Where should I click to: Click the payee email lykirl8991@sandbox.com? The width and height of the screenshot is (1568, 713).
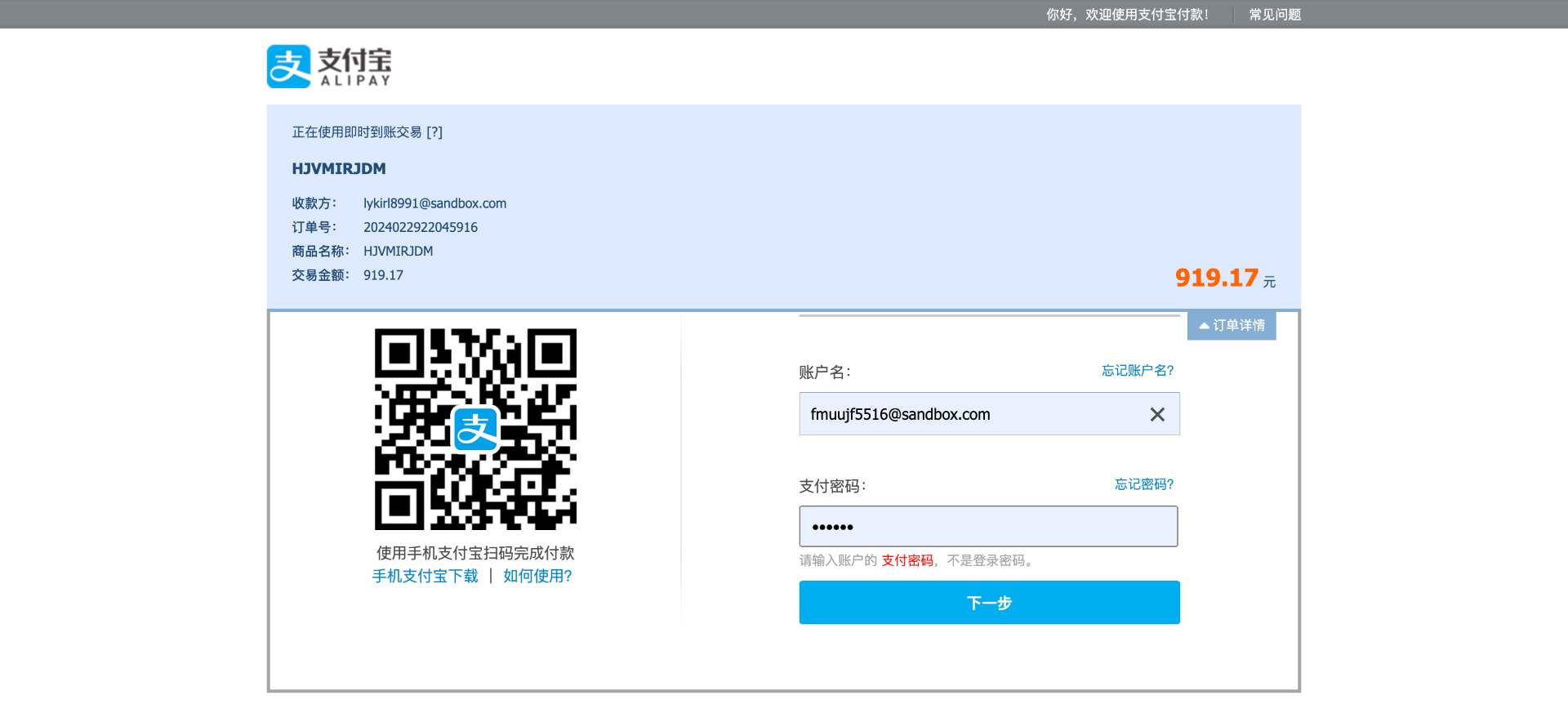click(x=435, y=203)
